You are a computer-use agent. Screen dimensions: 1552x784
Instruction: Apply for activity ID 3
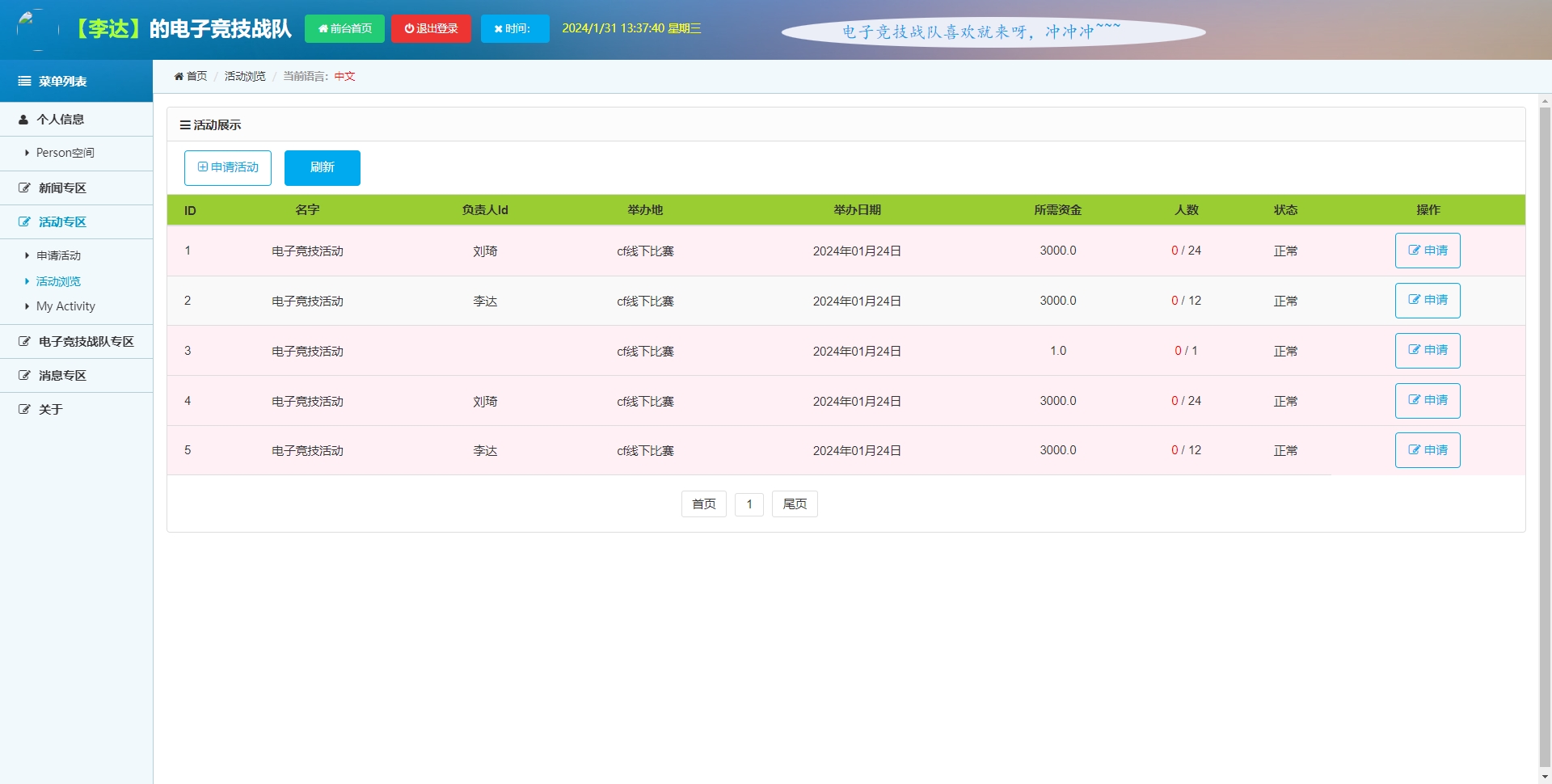click(x=1428, y=351)
